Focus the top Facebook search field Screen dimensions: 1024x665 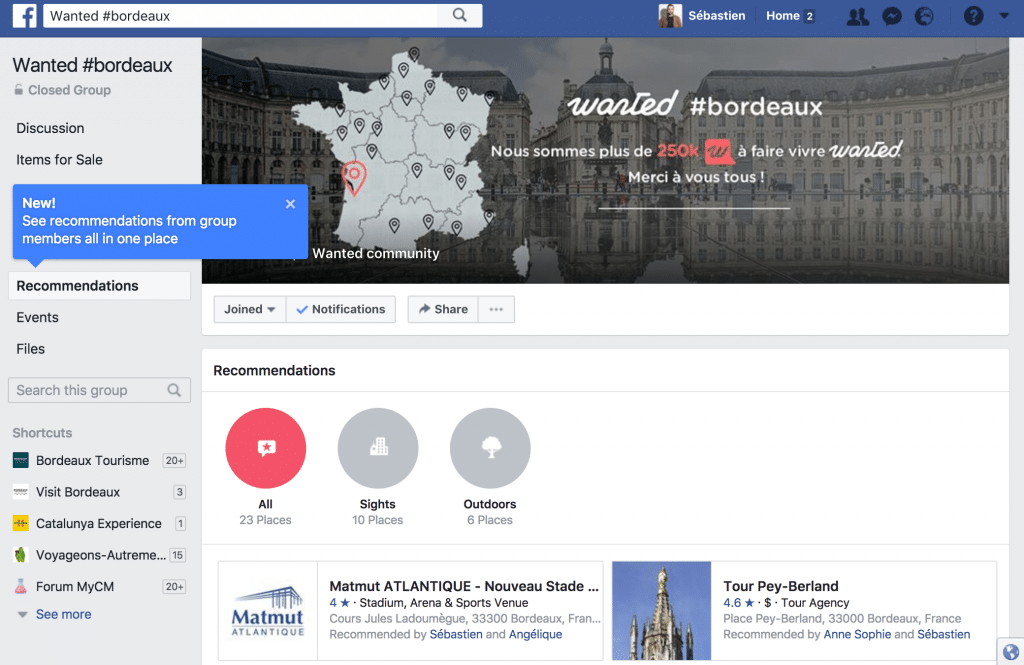[x=240, y=16]
